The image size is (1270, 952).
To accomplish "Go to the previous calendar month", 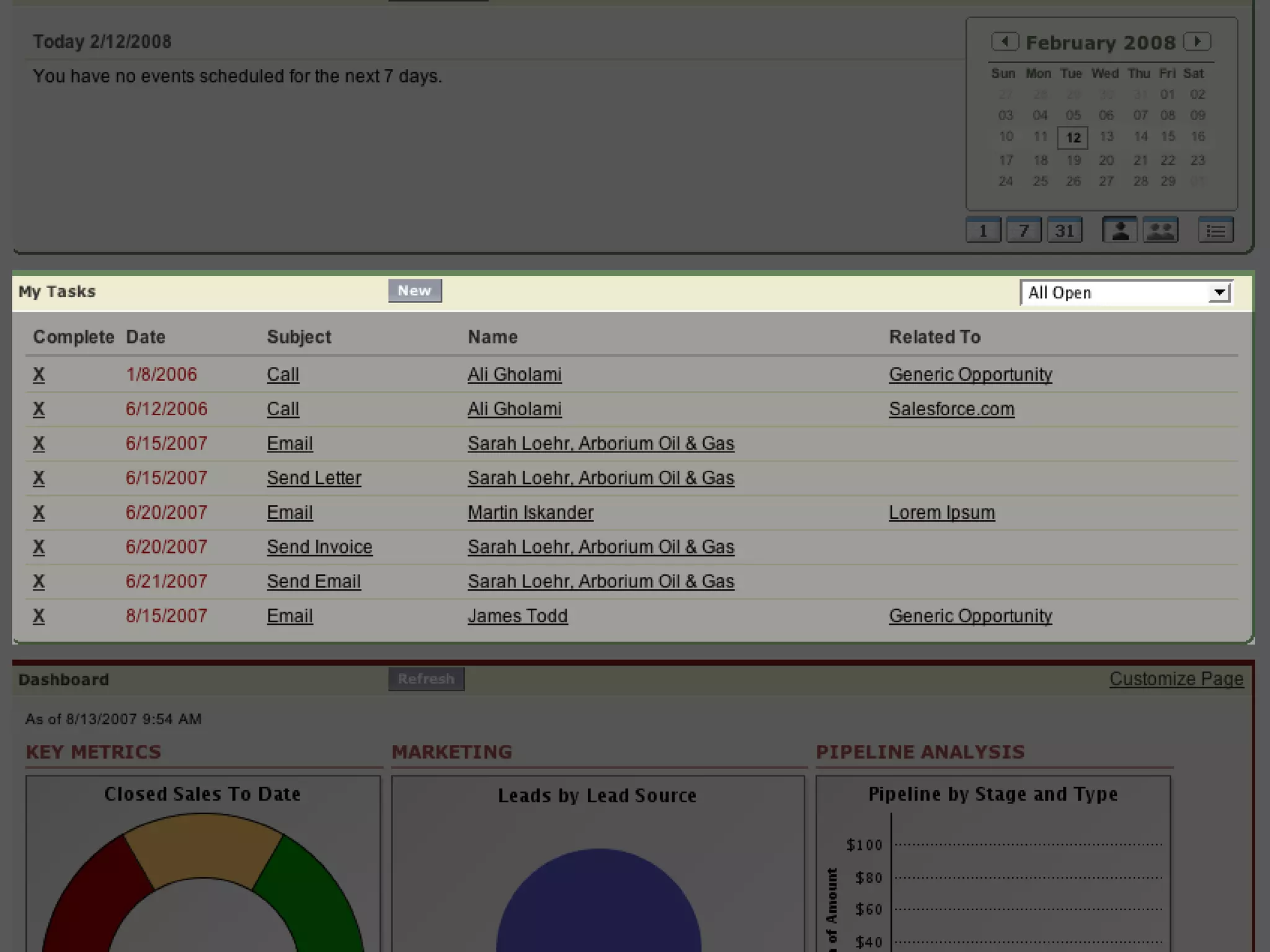I will (1005, 42).
